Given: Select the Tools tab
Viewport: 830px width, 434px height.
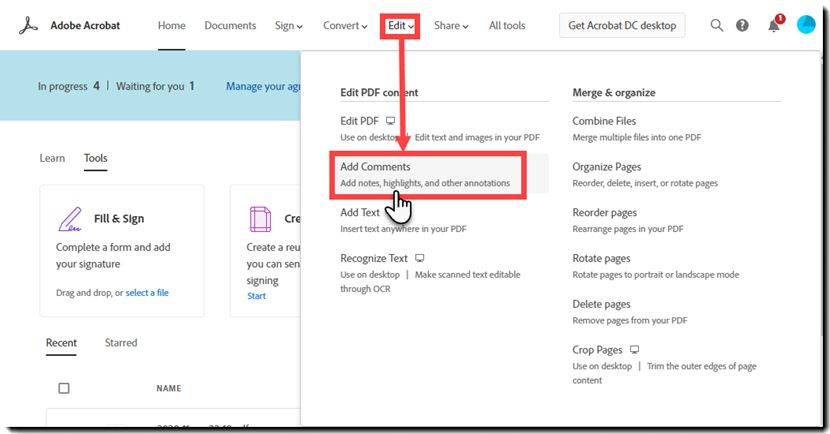Looking at the screenshot, I should pos(96,158).
